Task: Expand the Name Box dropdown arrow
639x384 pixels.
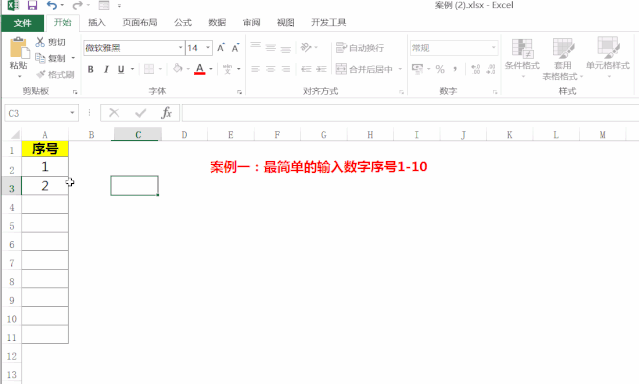Action: point(72,113)
